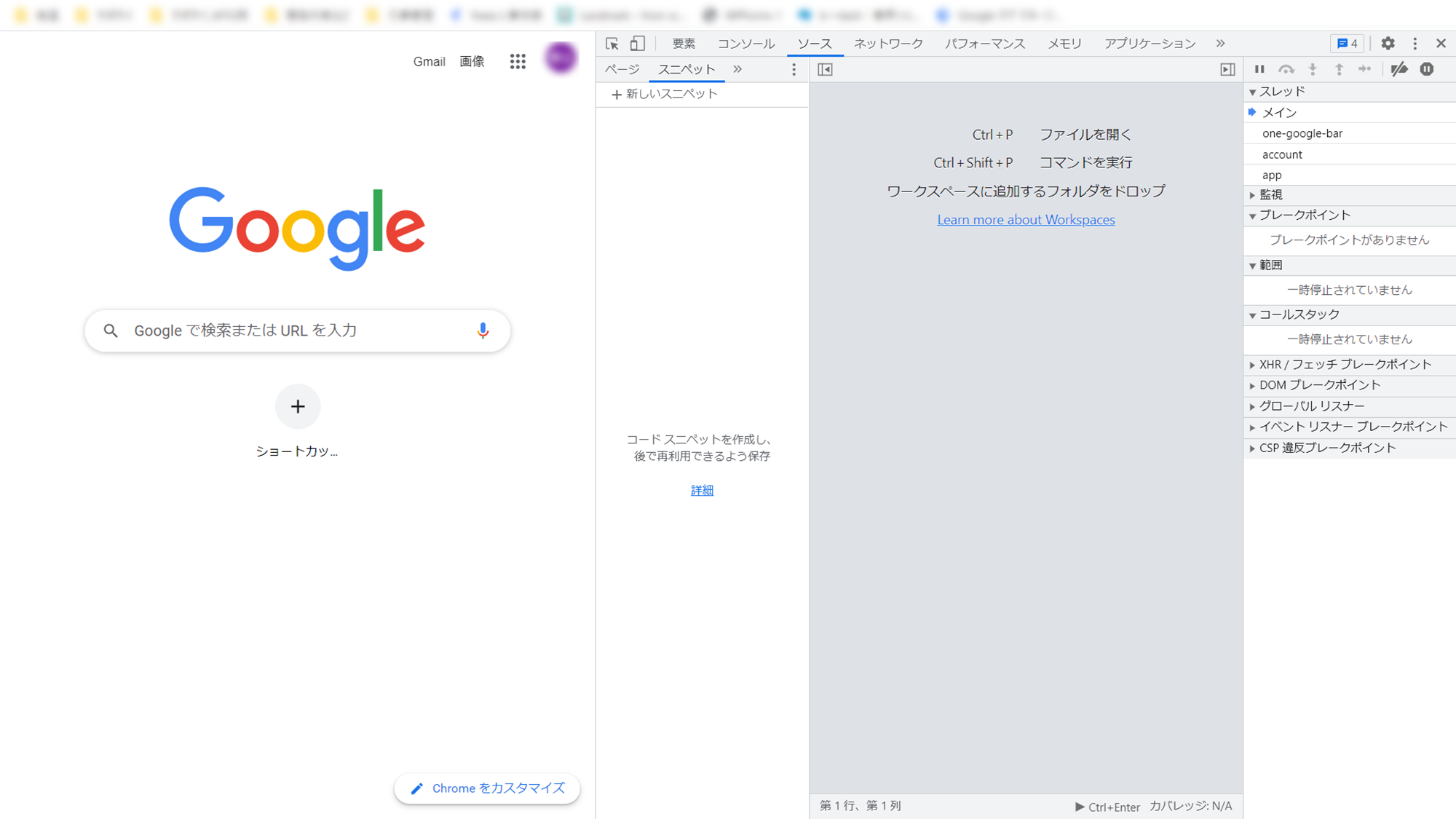Screen dimensions: 1456x819
Task: Expand the 監視 section
Action: click(1350, 195)
